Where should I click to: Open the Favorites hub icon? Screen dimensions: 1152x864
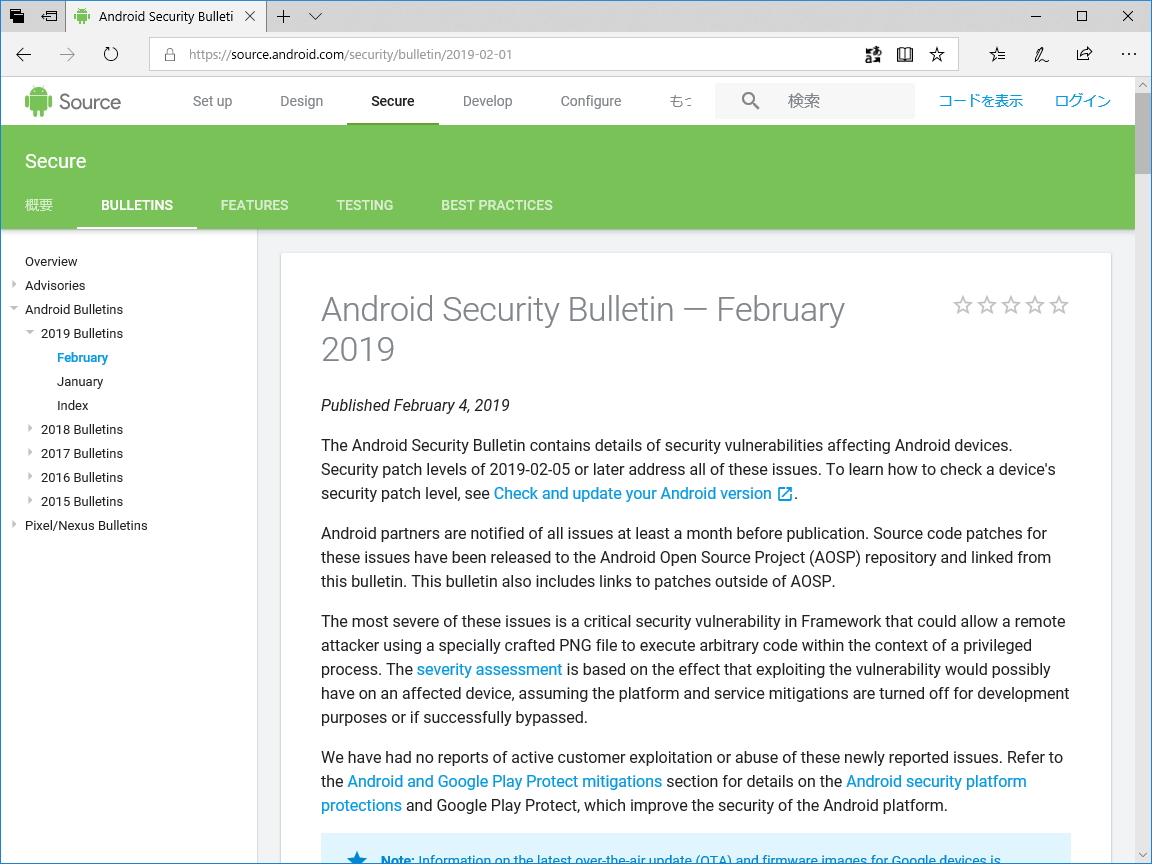(x=997, y=54)
